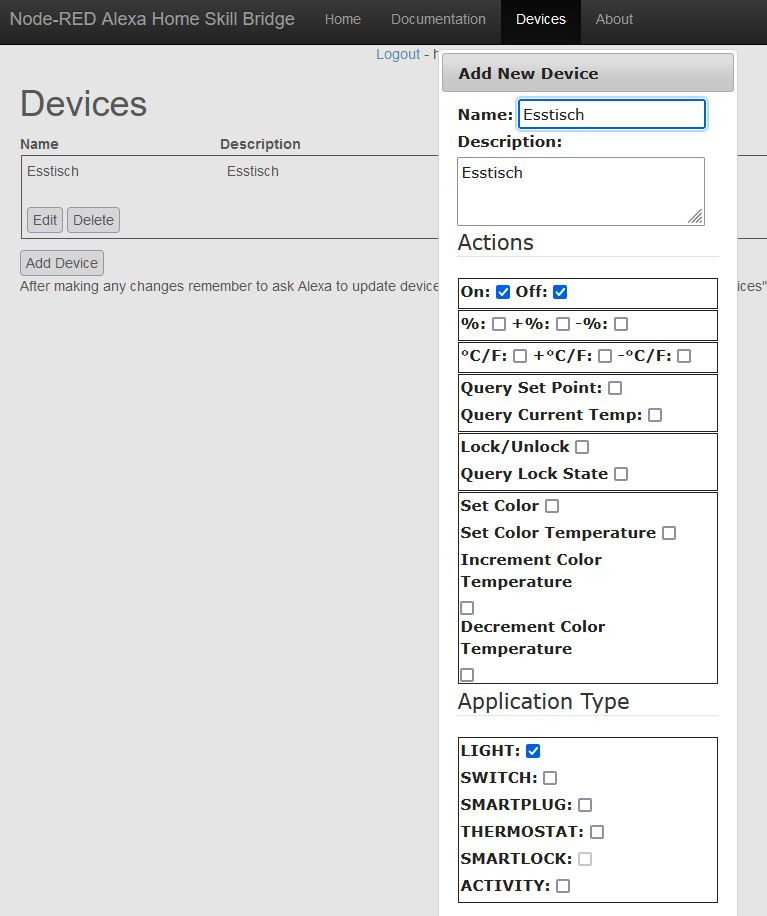Enable the Set Color checkbox

[x=552, y=506]
